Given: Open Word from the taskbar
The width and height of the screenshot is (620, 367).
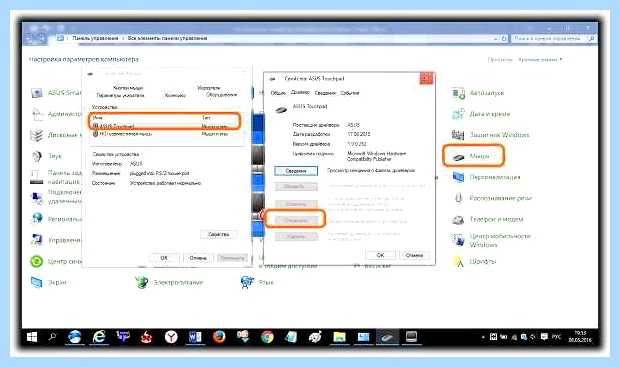Looking at the screenshot, I should click(195, 337).
